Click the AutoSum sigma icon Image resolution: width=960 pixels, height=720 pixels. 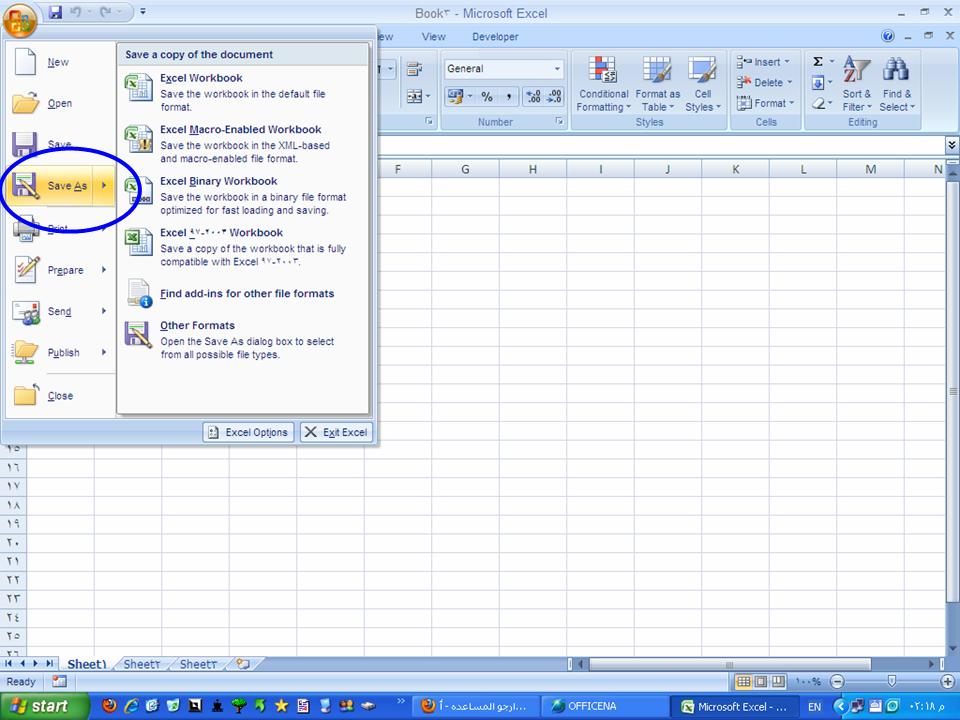click(x=817, y=62)
